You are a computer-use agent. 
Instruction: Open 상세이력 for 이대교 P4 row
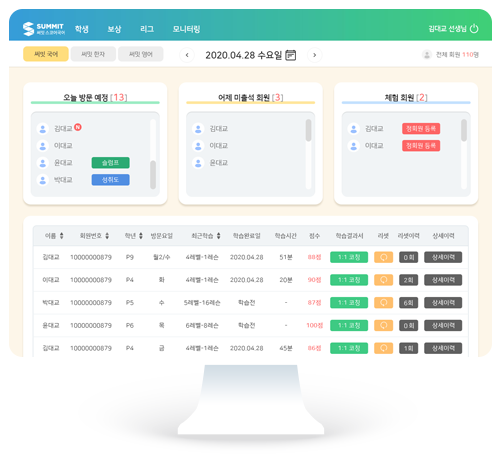click(x=443, y=280)
